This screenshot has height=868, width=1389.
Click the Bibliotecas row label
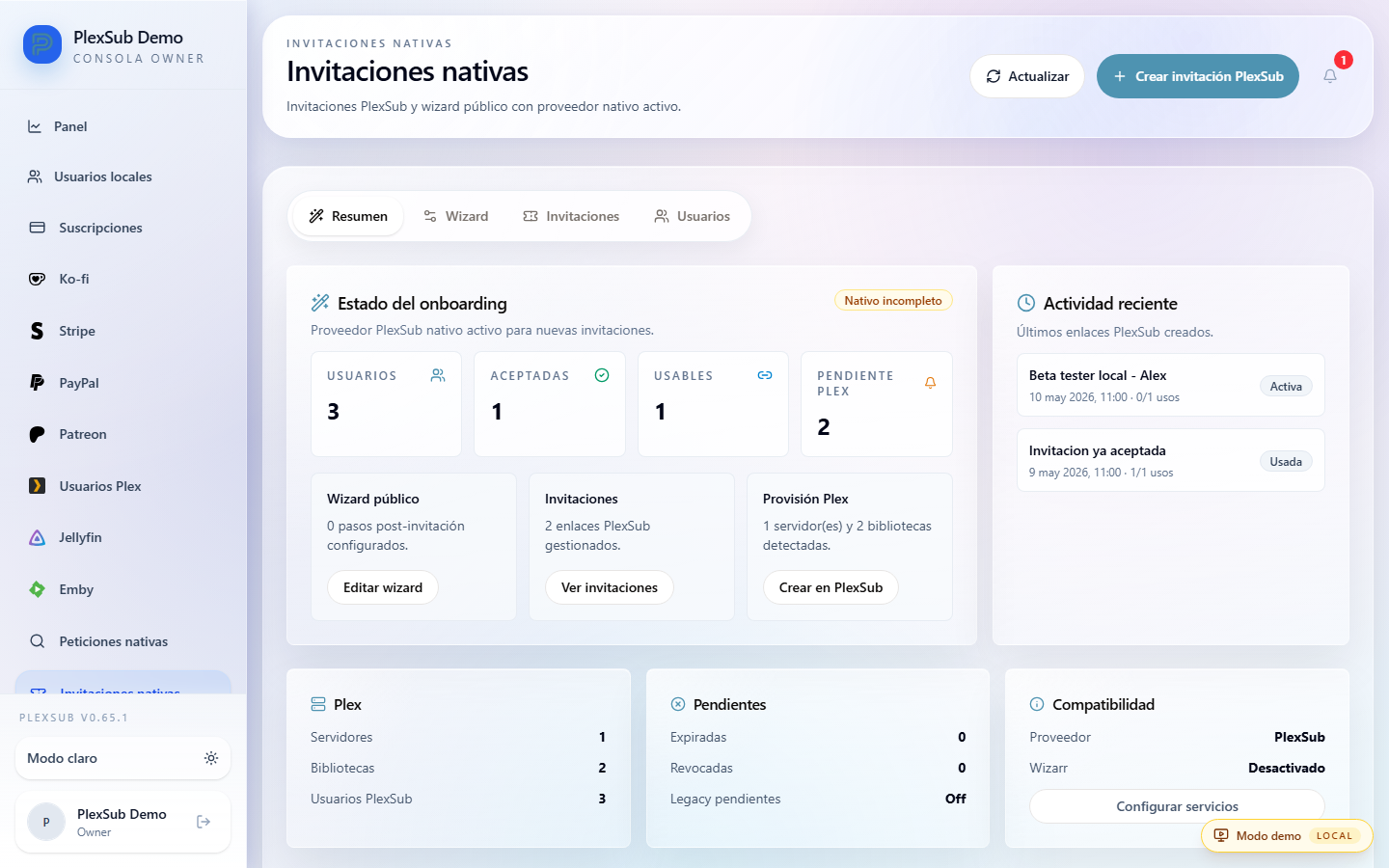pos(342,768)
